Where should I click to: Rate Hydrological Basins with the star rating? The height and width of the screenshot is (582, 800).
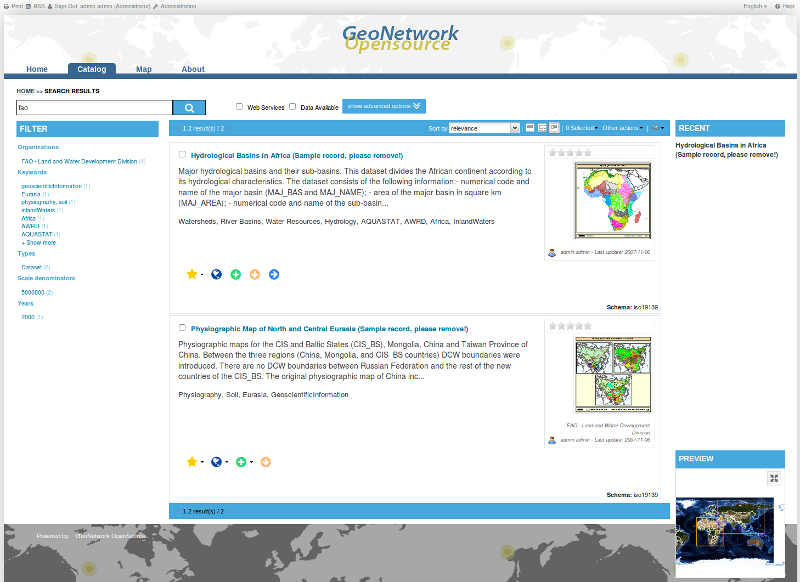(x=570, y=153)
